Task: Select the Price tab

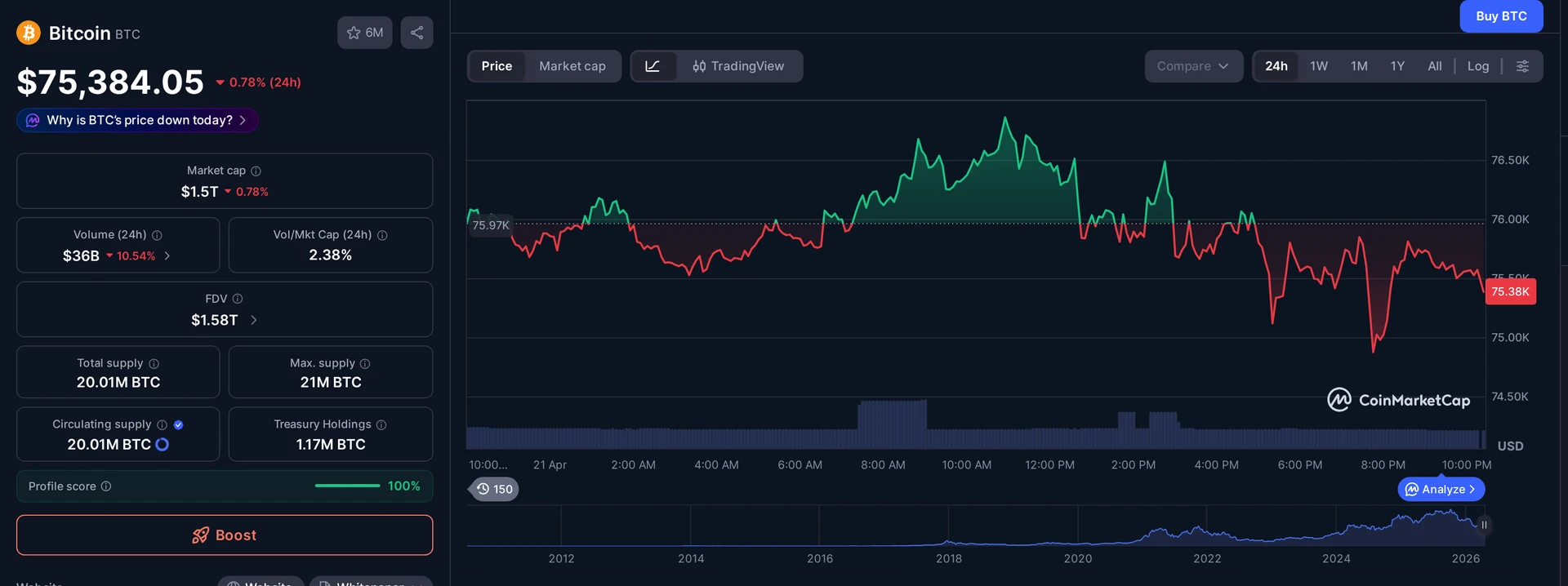Action: click(x=497, y=66)
